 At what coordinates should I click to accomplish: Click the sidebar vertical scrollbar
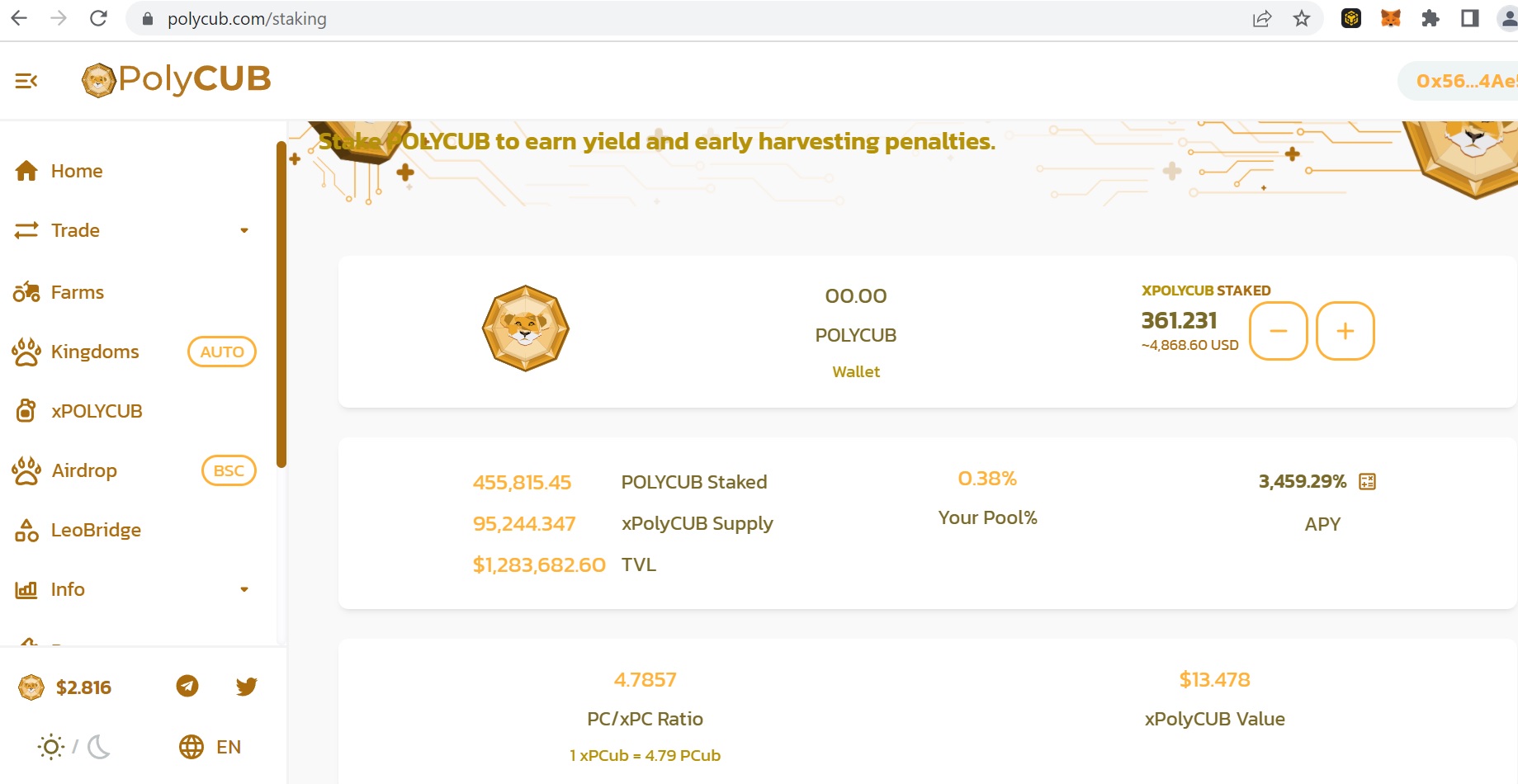coord(281,305)
